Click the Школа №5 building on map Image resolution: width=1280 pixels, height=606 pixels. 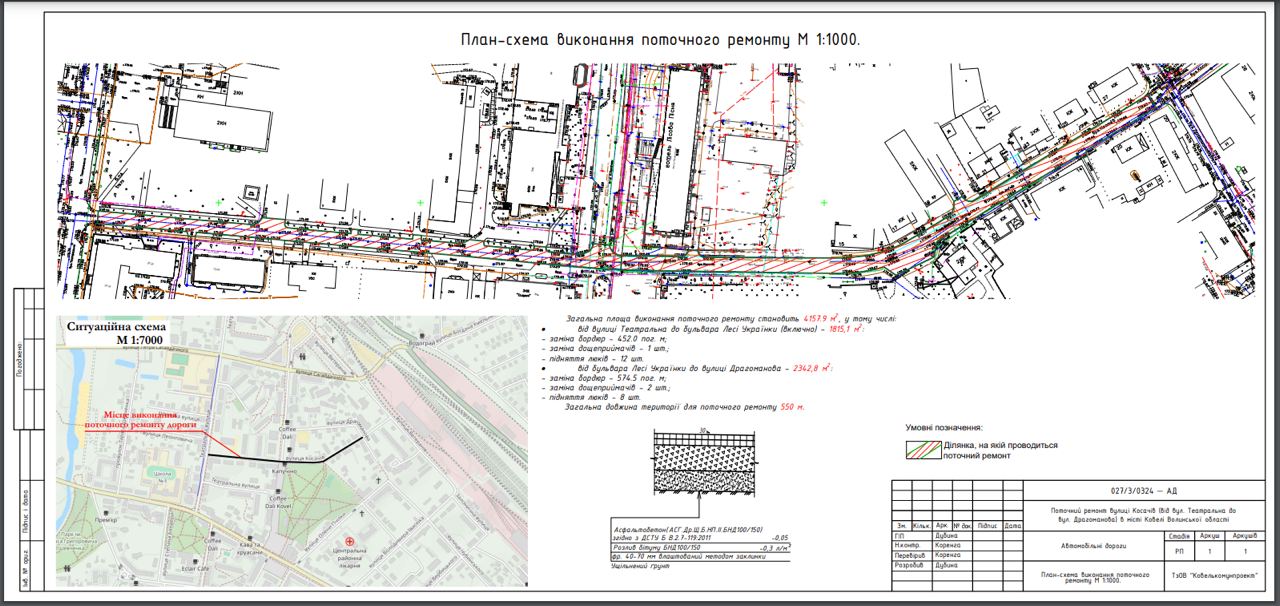[160, 473]
